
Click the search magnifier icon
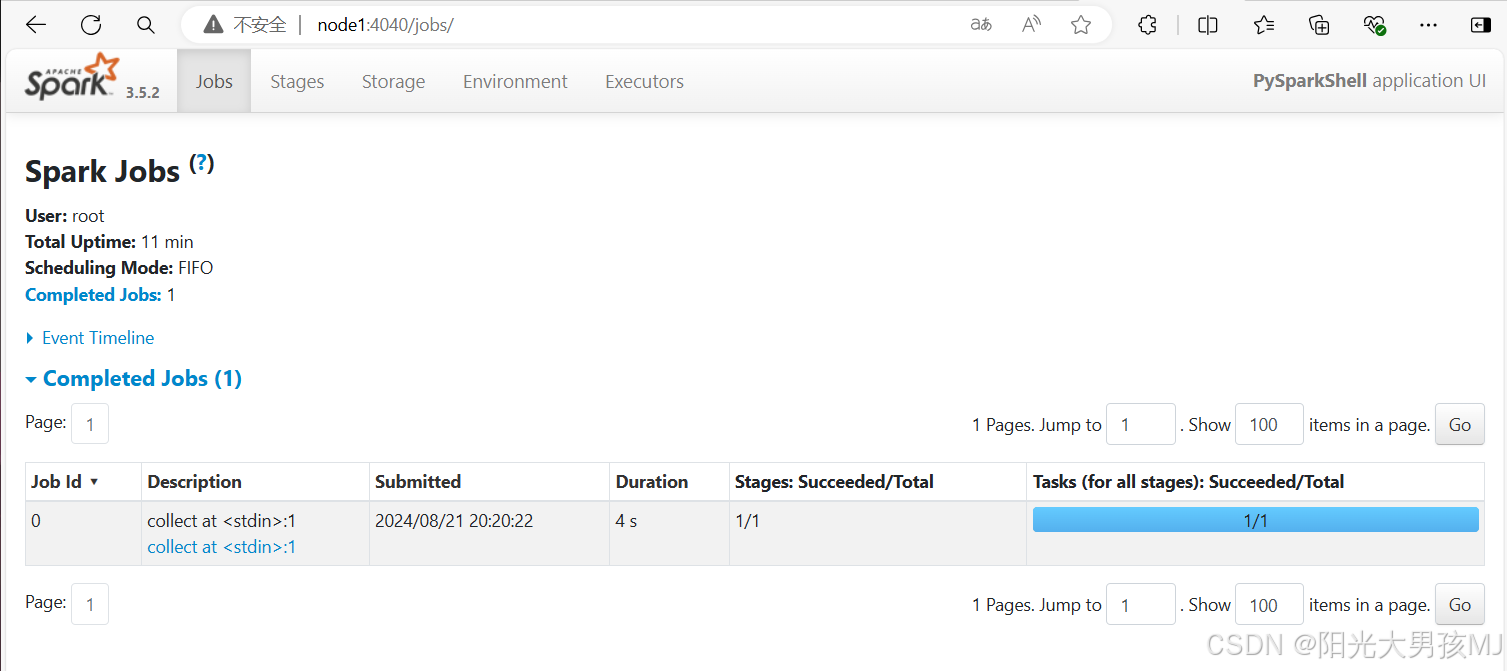click(x=146, y=25)
